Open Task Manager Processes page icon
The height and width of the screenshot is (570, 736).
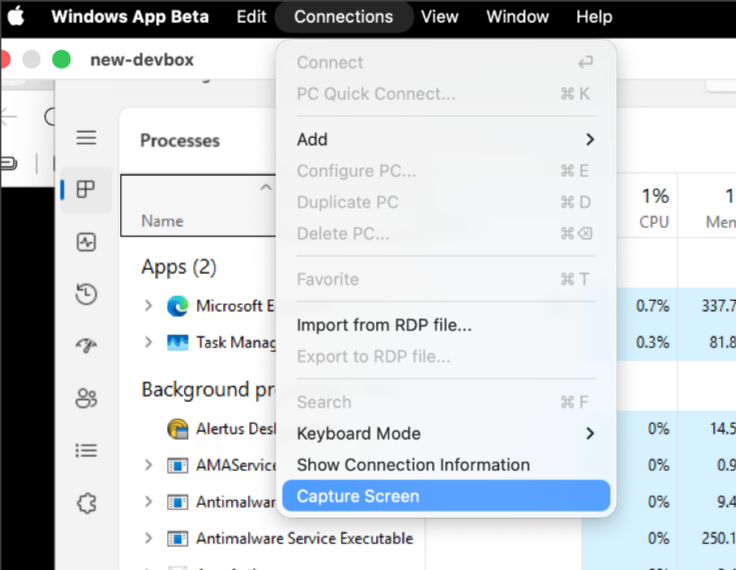[86, 190]
